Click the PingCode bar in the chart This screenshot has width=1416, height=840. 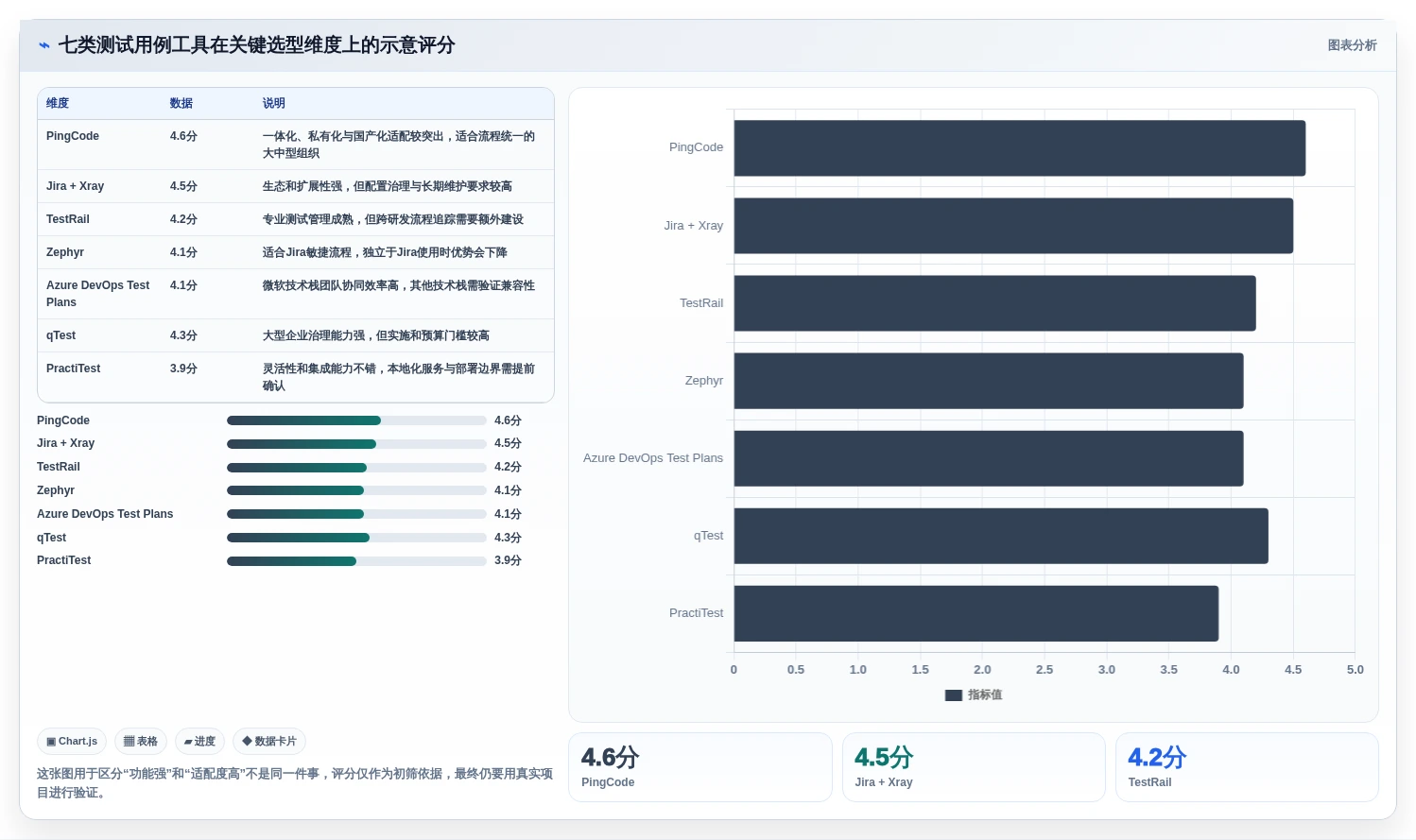tap(1020, 148)
